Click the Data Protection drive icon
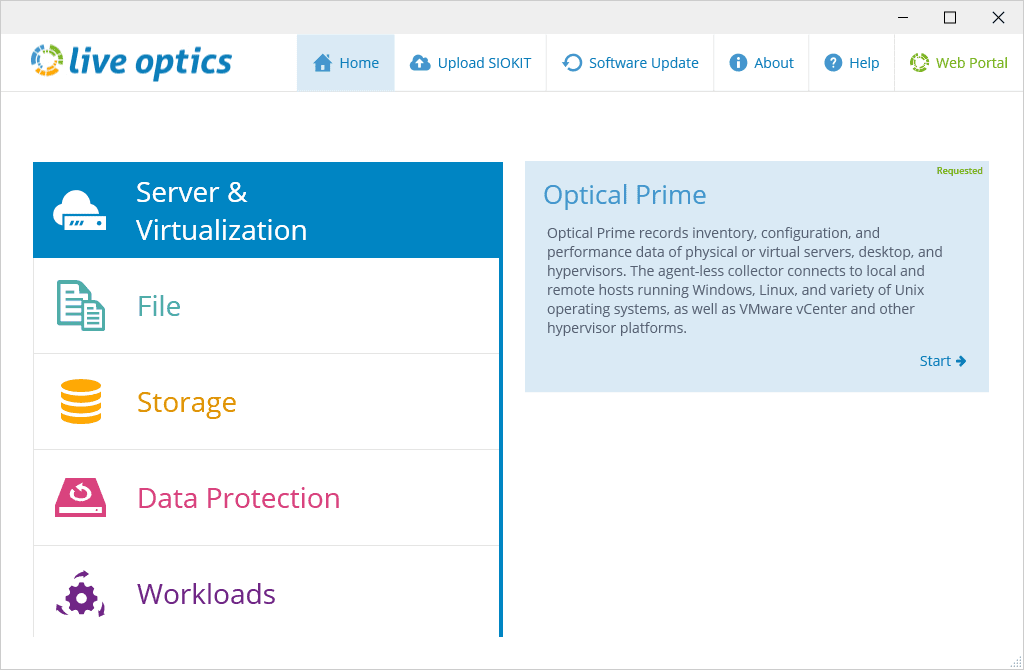Viewport: 1024px width, 670px height. tap(80, 498)
